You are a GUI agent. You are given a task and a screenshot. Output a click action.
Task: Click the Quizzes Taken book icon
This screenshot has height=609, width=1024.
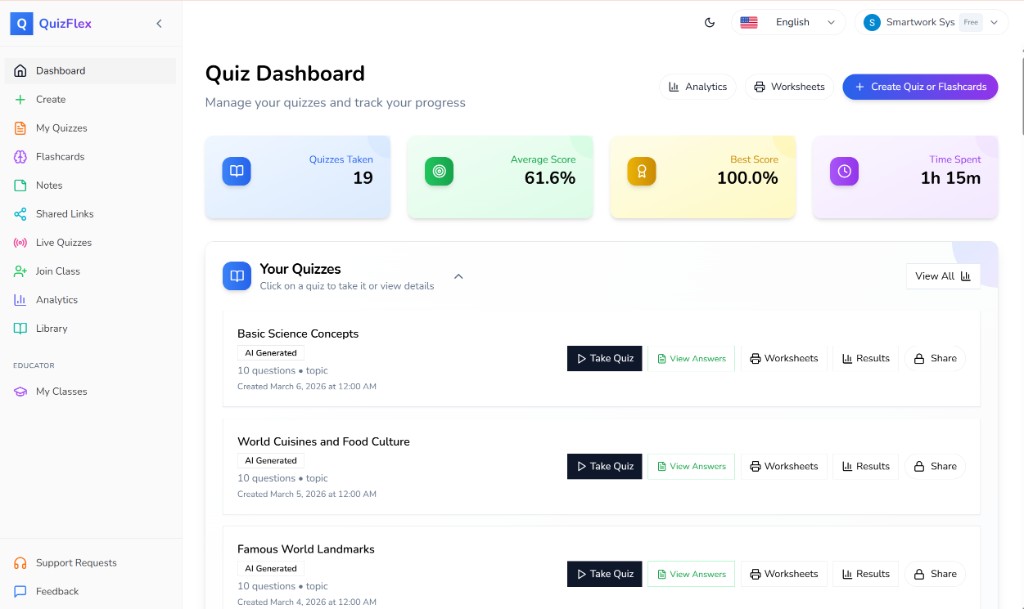click(236, 171)
